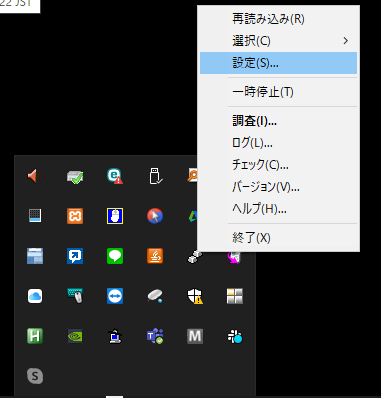Click the USB safely remove hardware icon

[155, 176]
